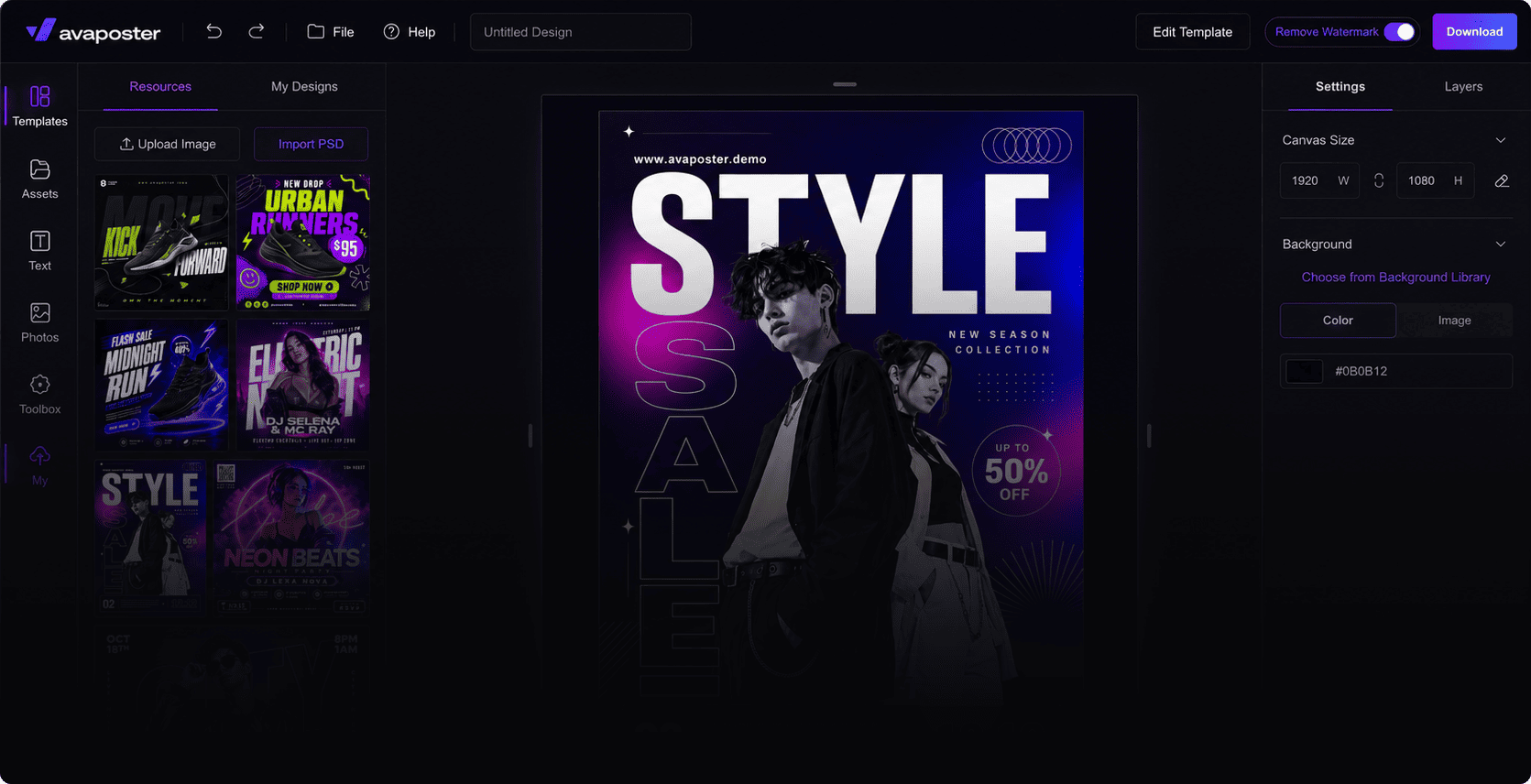Open the Photos sidebar panel
Screen dimensions: 1531x784
(x=39, y=322)
